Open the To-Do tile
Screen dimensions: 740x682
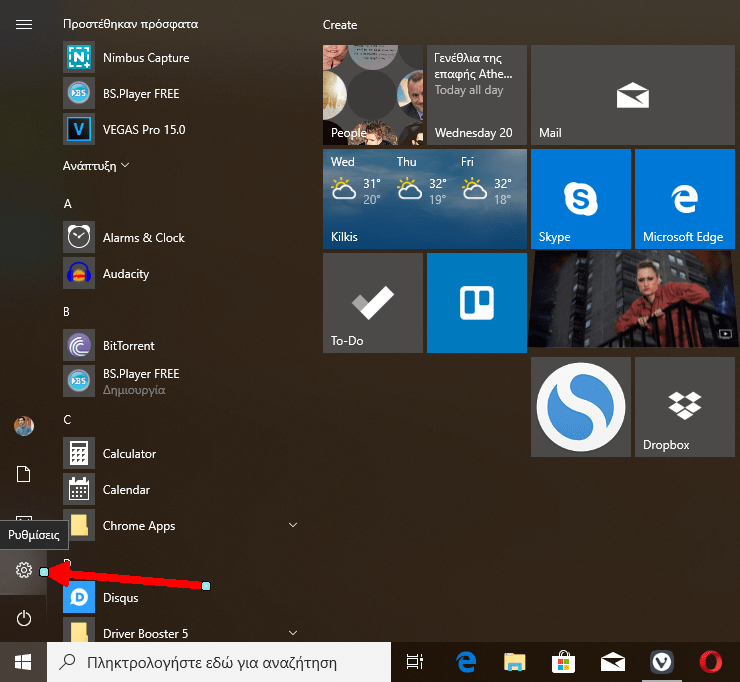coord(373,303)
